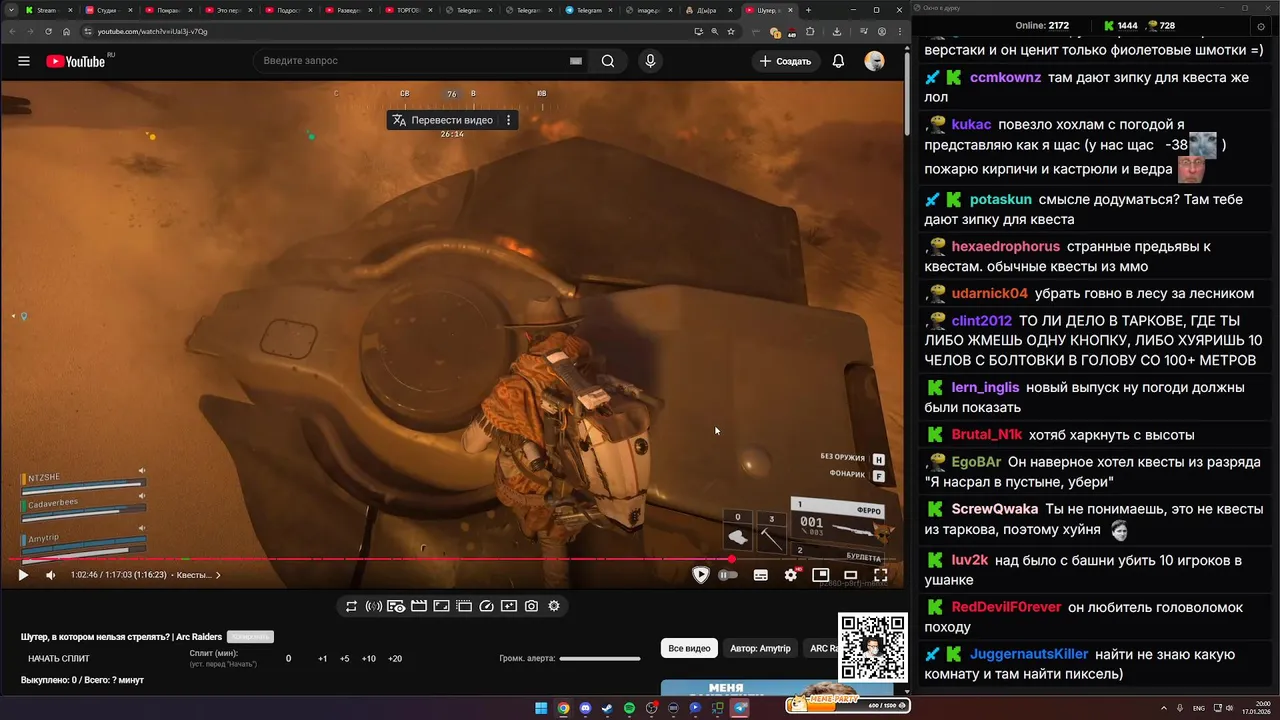Open the tab search dropdown arrow
This screenshot has width=1280, height=720.
tap(11, 10)
